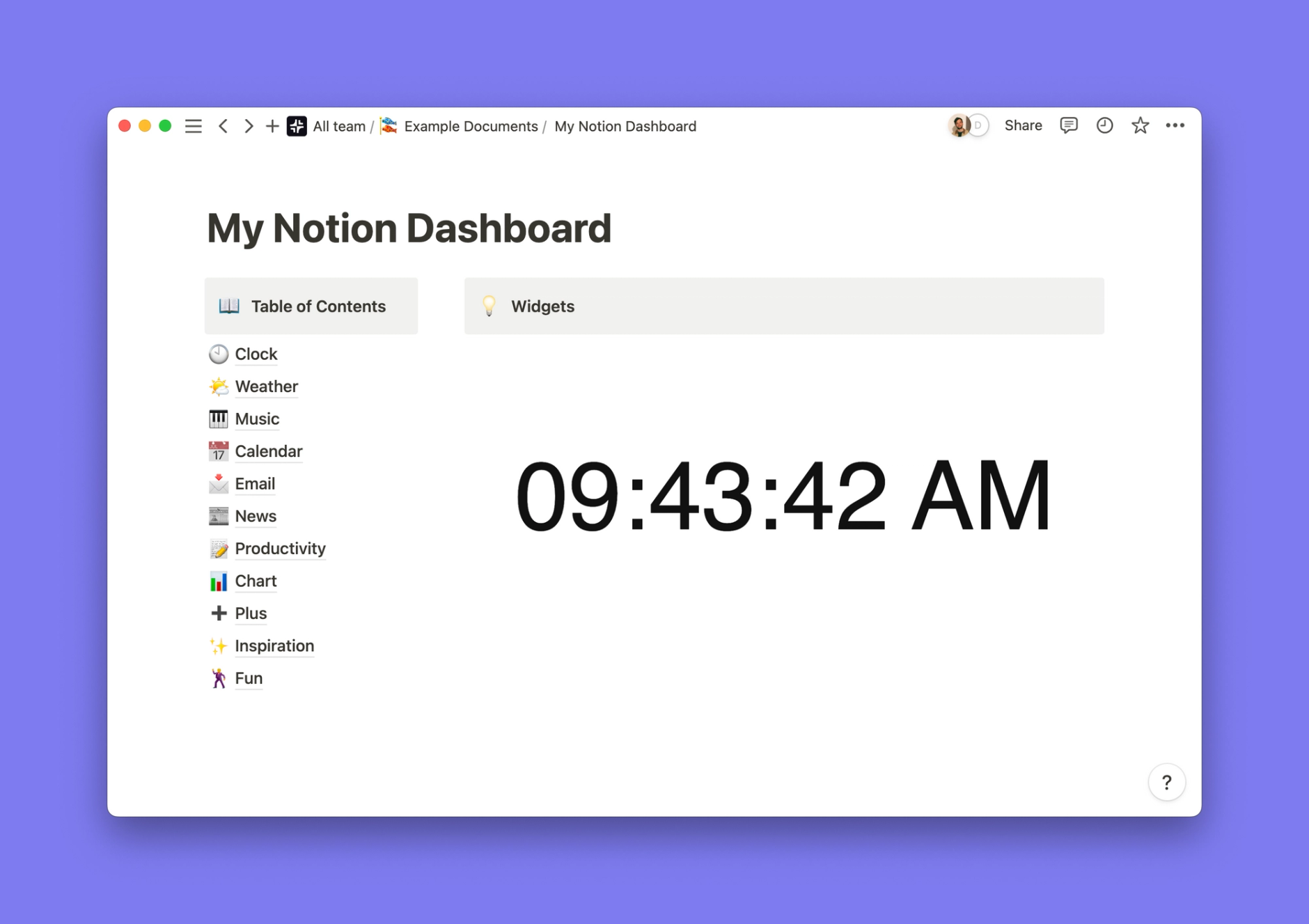Click the newspaper emoji beside News
Screen dimensions: 1309x924
point(219,516)
